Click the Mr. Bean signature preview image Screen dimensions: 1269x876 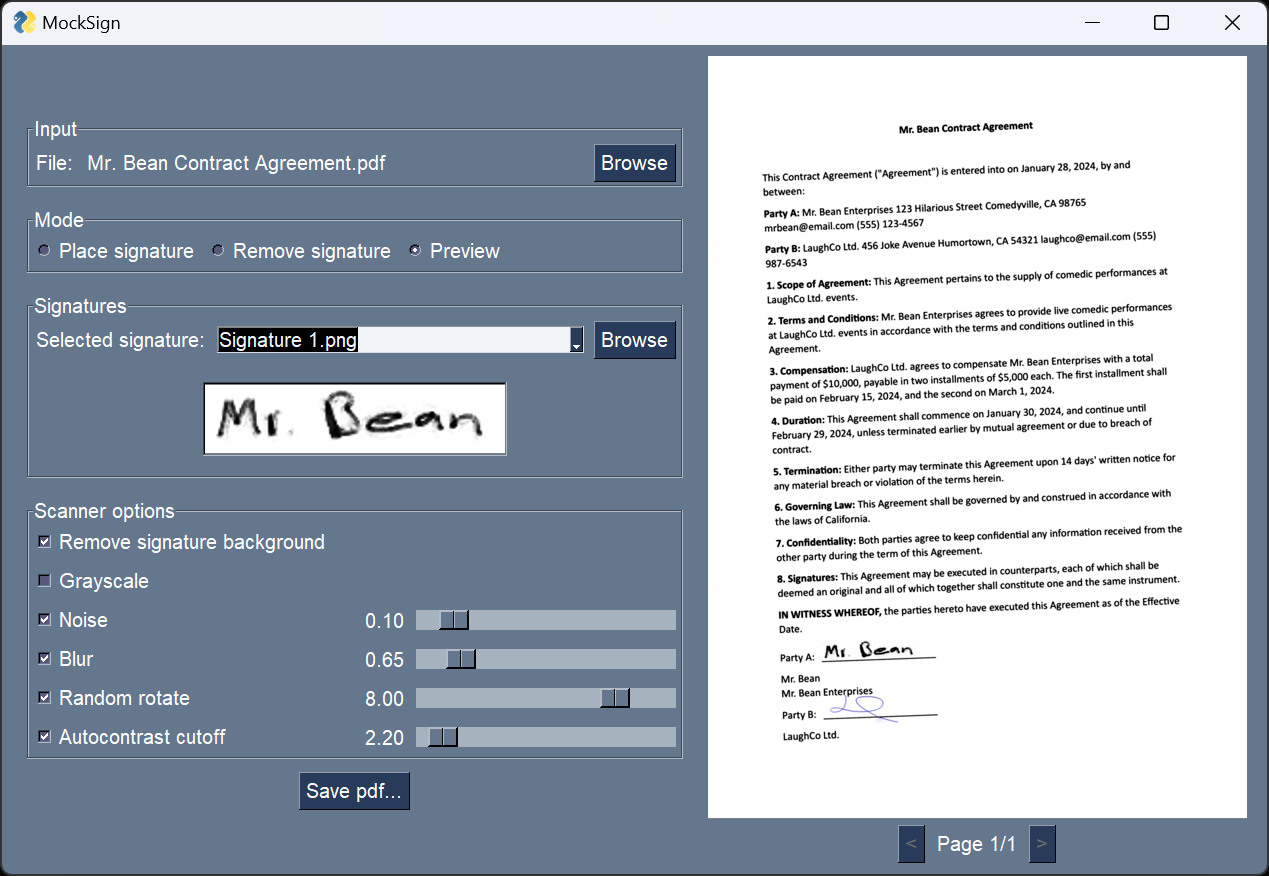click(x=355, y=419)
